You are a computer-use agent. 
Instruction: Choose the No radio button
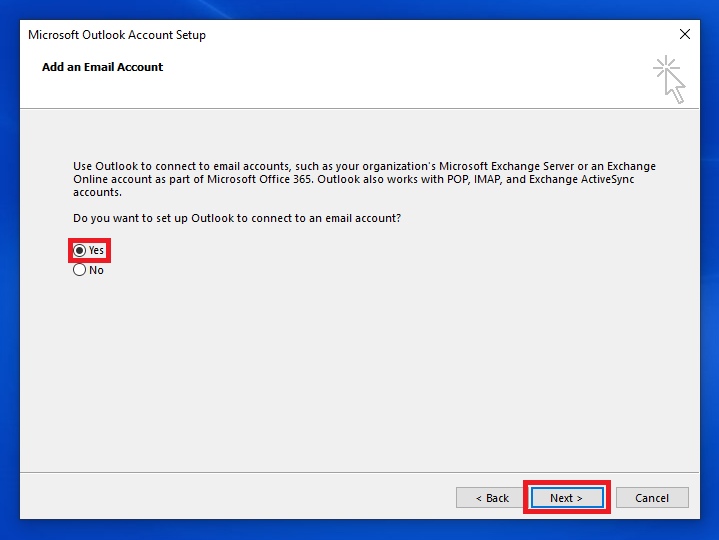point(80,270)
